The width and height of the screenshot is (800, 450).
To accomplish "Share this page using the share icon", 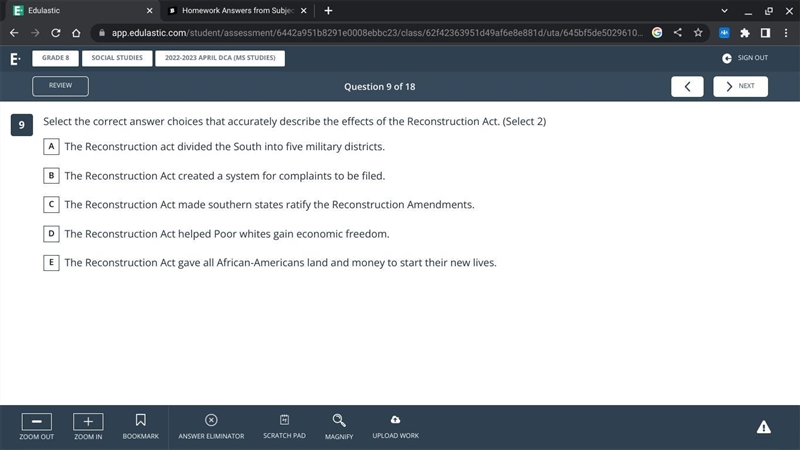I will pos(678,33).
